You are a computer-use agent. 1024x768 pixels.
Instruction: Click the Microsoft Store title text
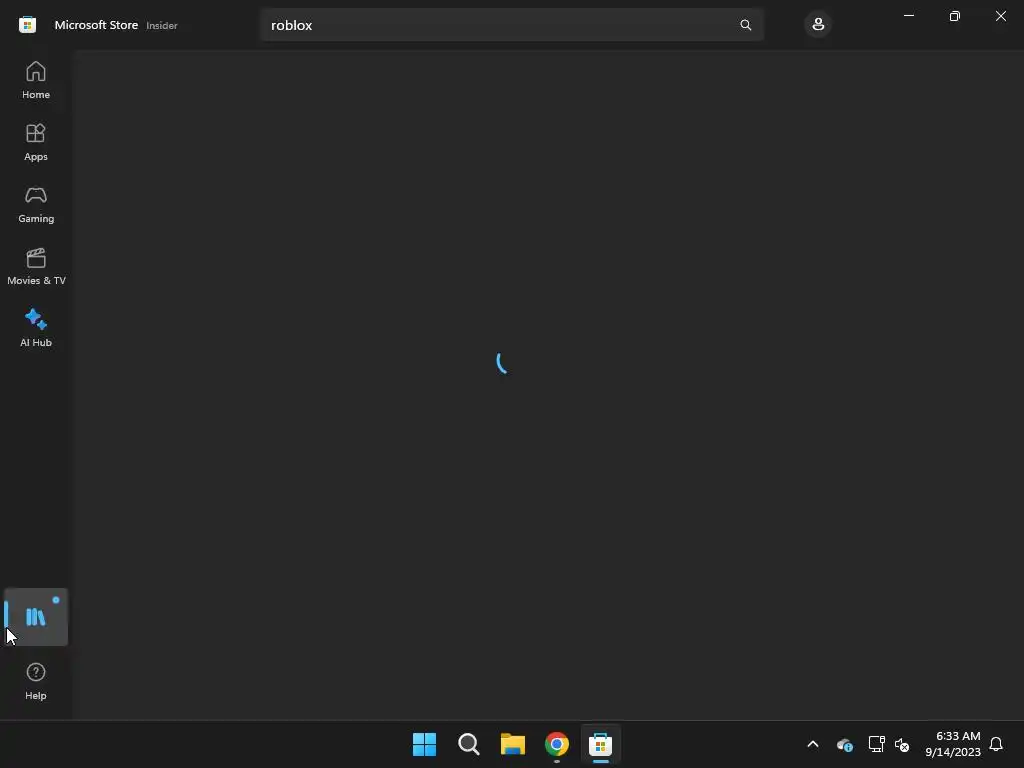(96, 25)
